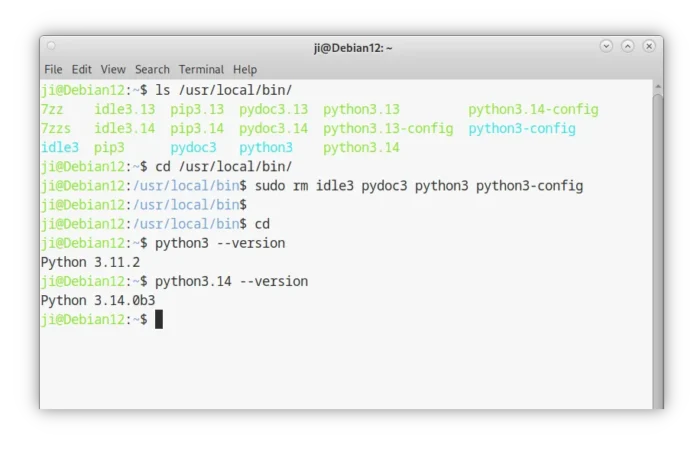The height and width of the screenshot is (458, 700).
Task: Minimize the terminal window
Action: (606, 46)
